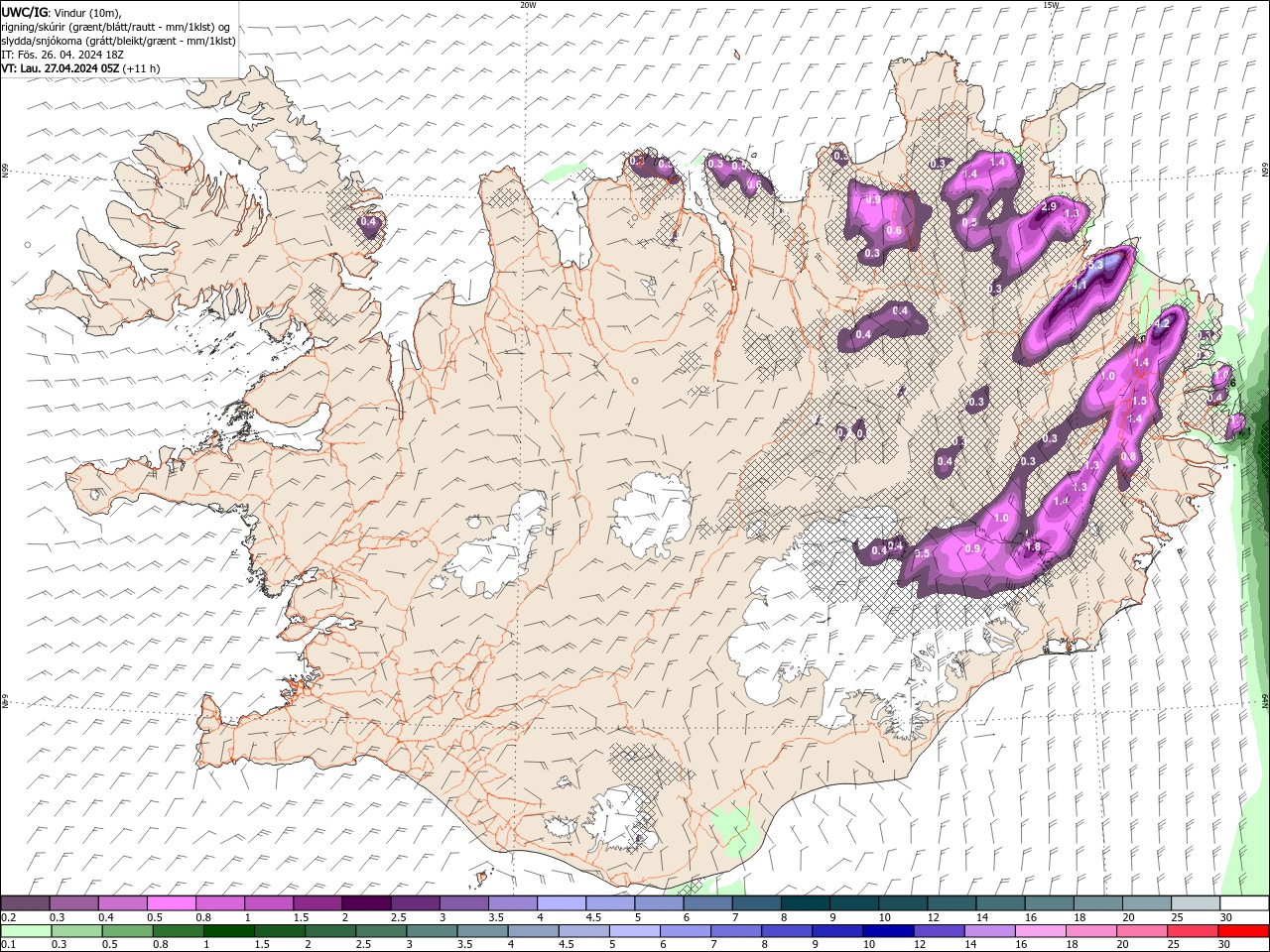Select purple rain swatch at 12
This screenshot has height=952, width=1270.
938,931
